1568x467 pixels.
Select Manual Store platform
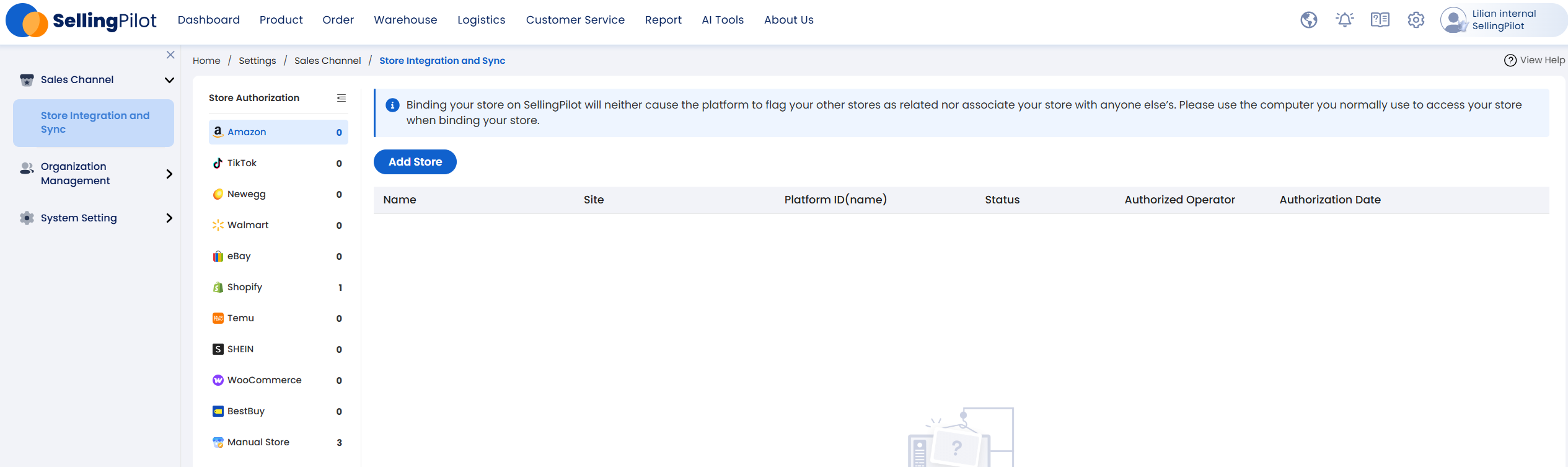(258, 442)
